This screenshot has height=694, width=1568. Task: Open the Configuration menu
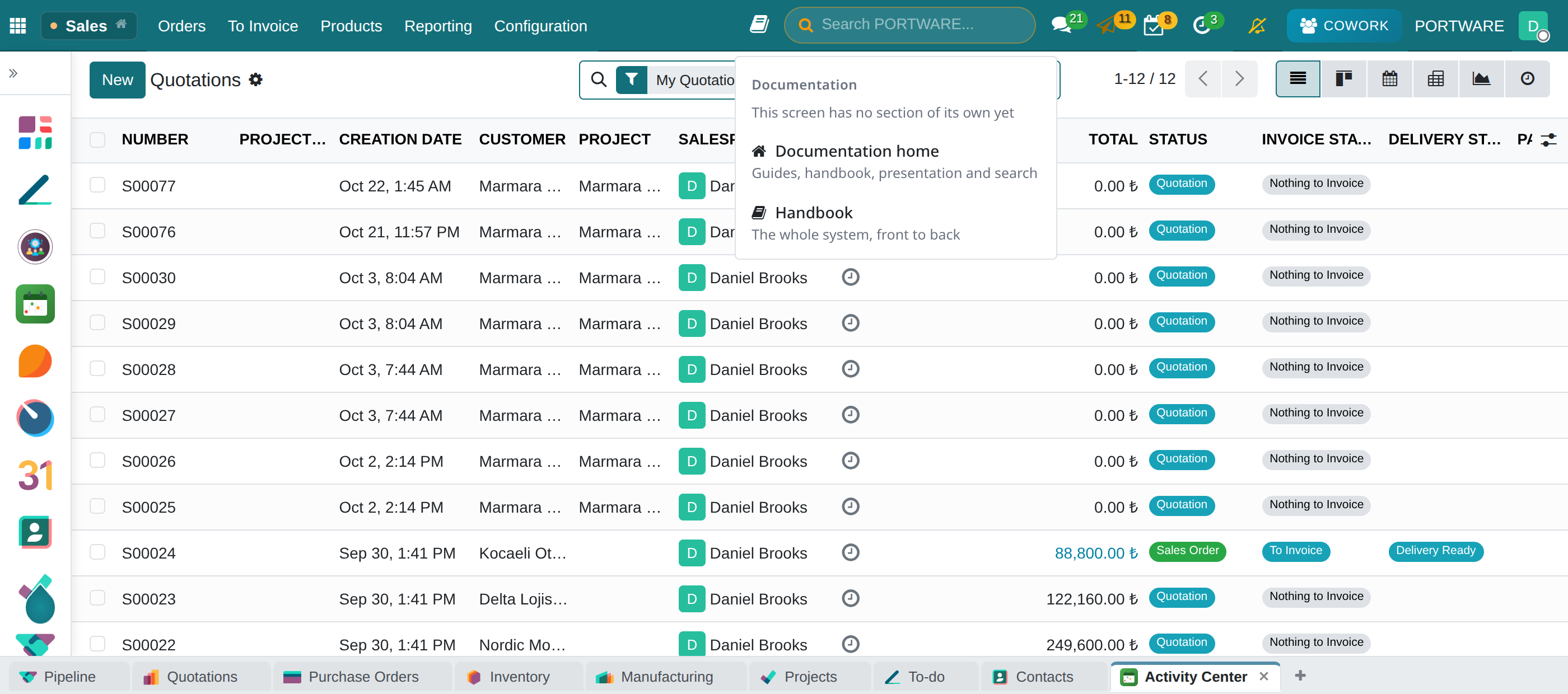click(540, 26)
